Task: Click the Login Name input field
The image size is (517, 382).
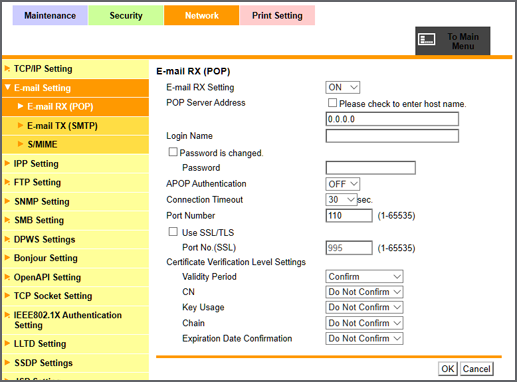Action: click(392, 136)
